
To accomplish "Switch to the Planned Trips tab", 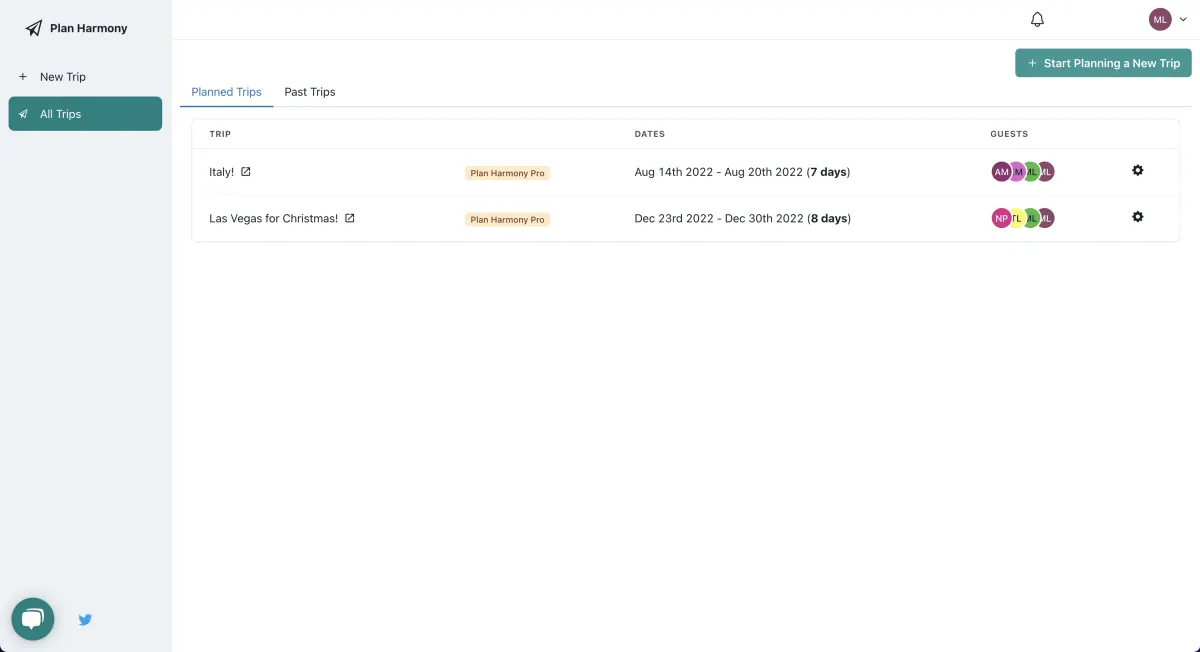I will point(226,92).
